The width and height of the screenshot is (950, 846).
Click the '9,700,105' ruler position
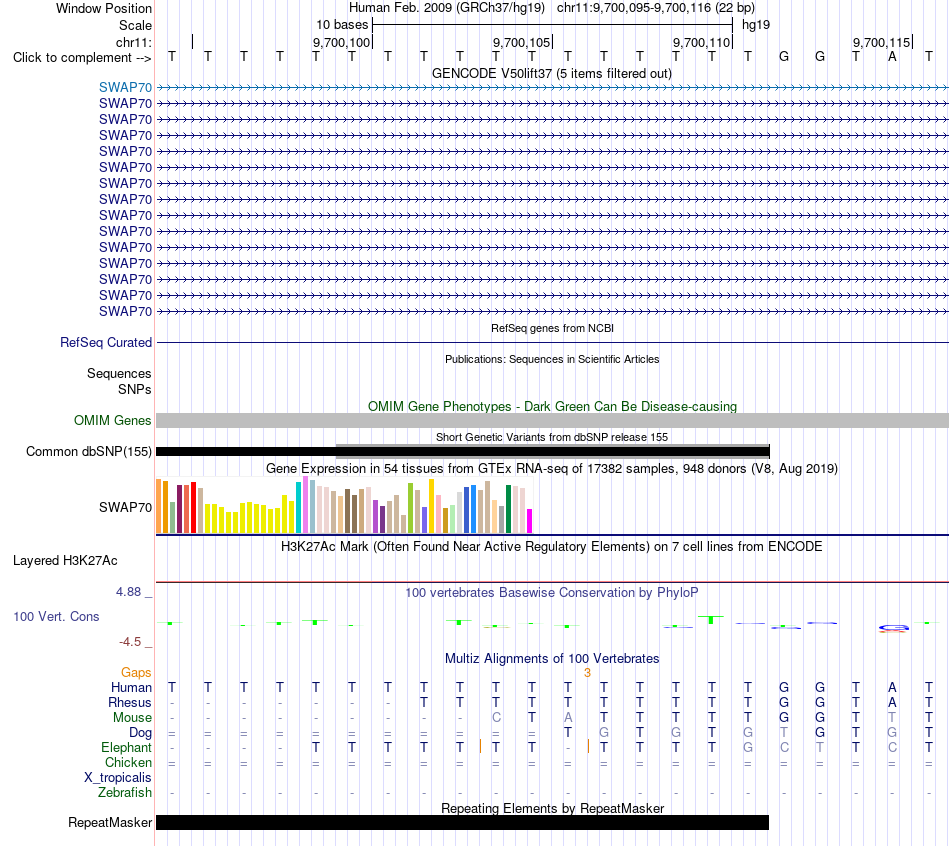pos(521,42)
